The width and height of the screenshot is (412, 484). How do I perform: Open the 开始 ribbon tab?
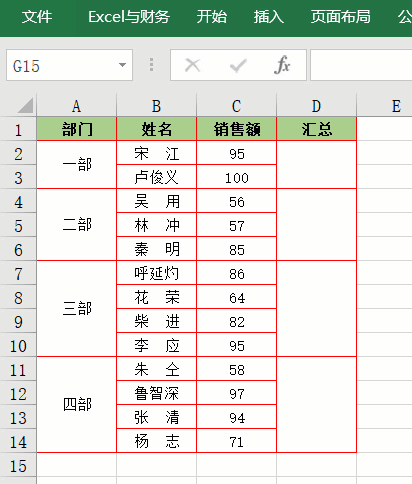pos(211,17)
